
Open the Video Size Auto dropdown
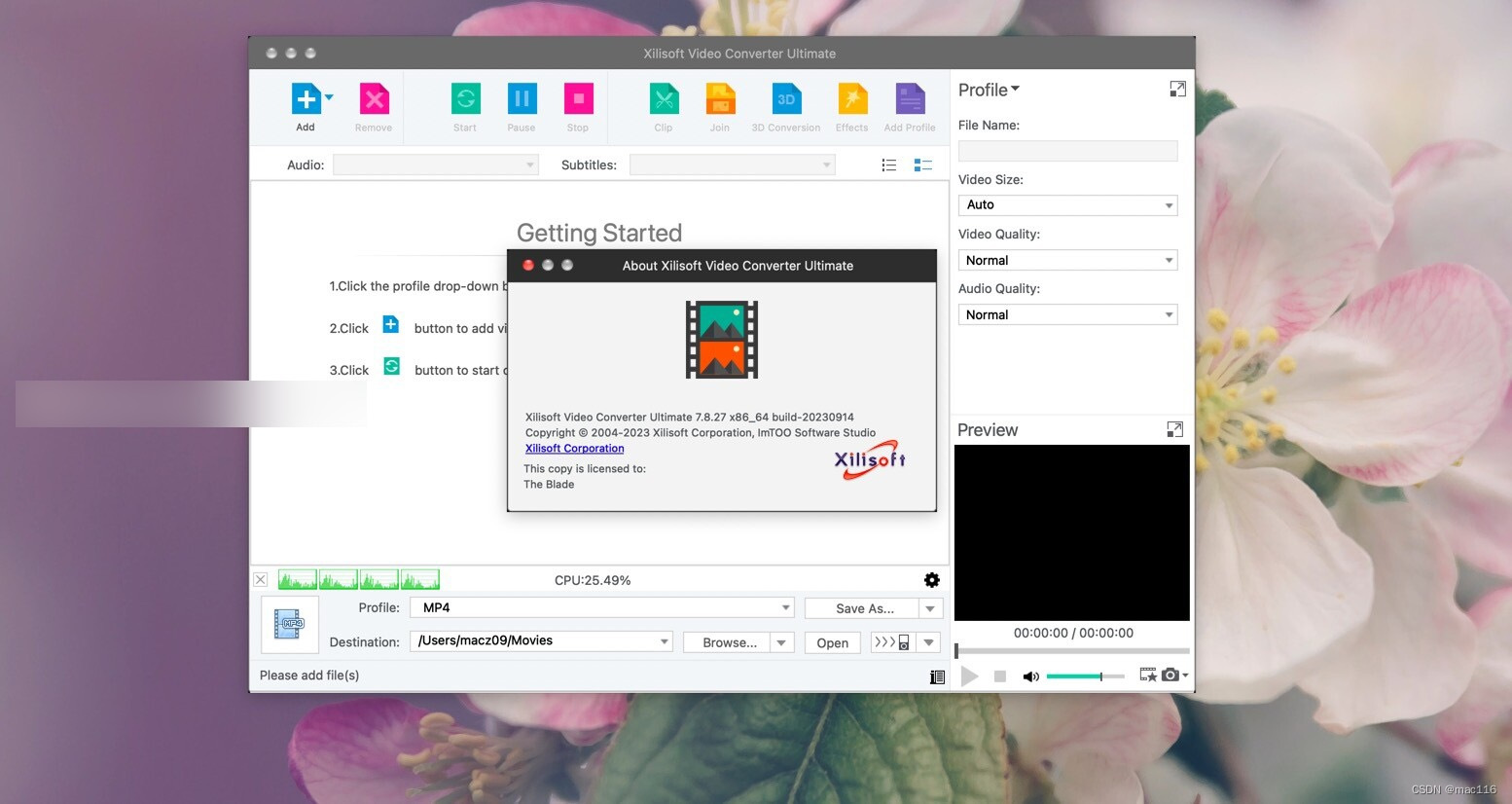click(x=1067, y=205)
